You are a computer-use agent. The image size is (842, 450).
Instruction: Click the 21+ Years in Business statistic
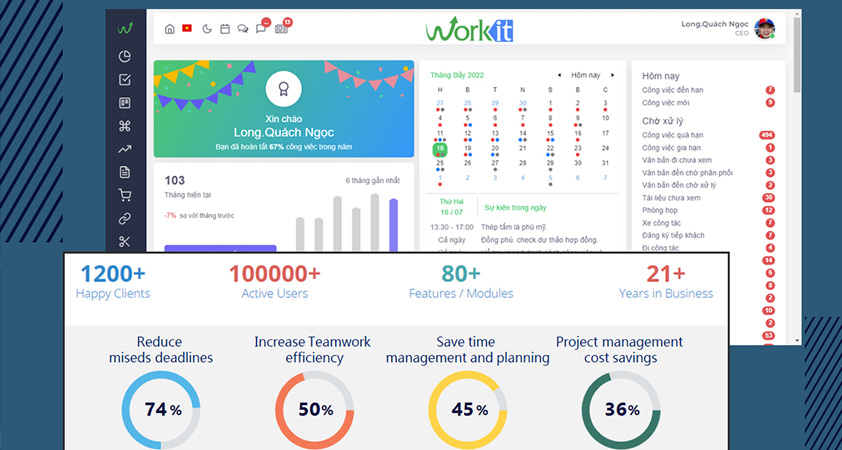click(666, 281)
